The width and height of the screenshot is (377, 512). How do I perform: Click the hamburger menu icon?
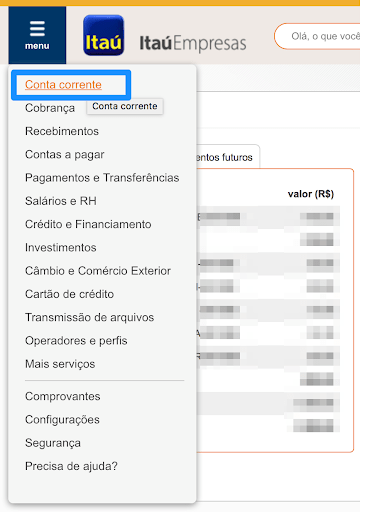(x=37, y=29)
